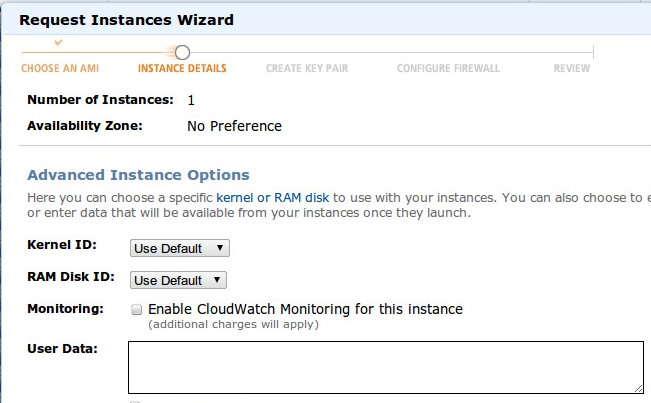651x403 pixels.
Task: Select the Instance Details step label
Action: 182,69
